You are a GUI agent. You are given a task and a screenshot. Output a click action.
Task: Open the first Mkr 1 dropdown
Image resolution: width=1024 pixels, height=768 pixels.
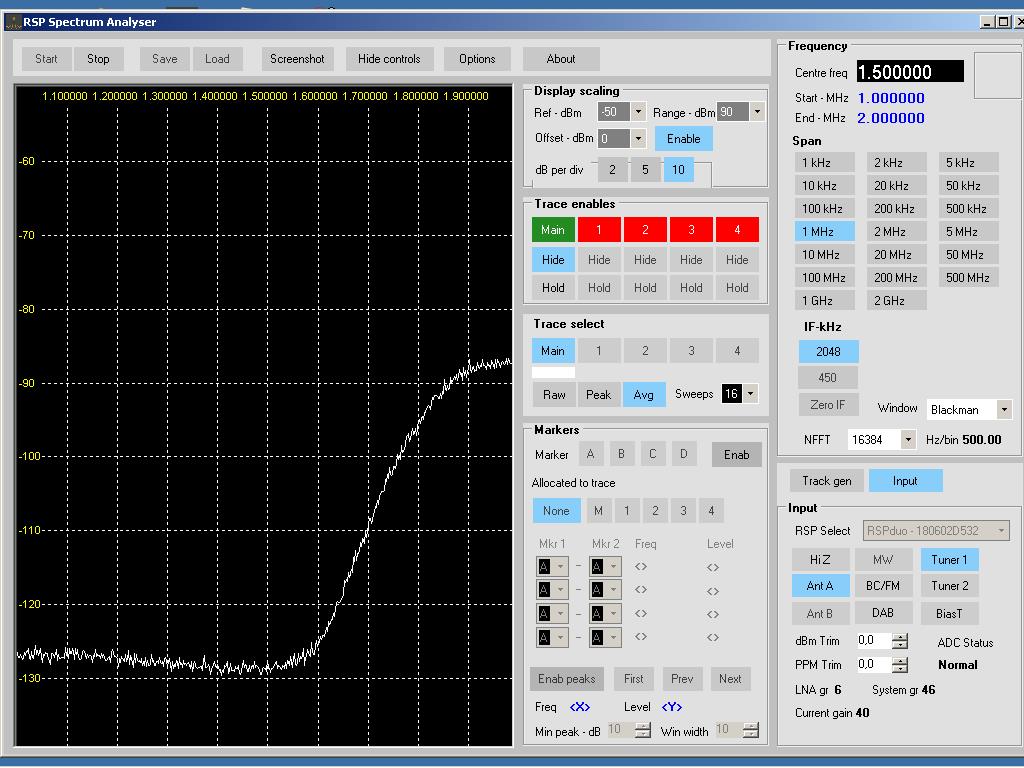(560, 566)
